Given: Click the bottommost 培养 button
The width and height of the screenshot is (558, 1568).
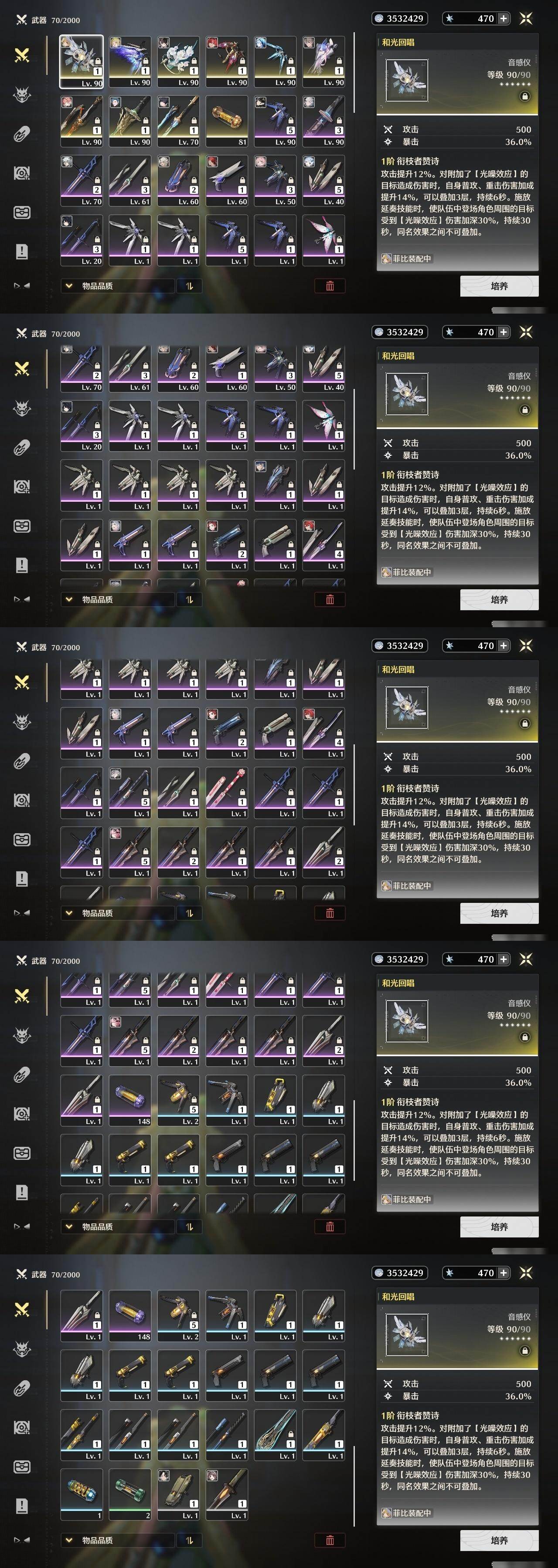Looking at the screenshot, I should tap(499, 1540).
